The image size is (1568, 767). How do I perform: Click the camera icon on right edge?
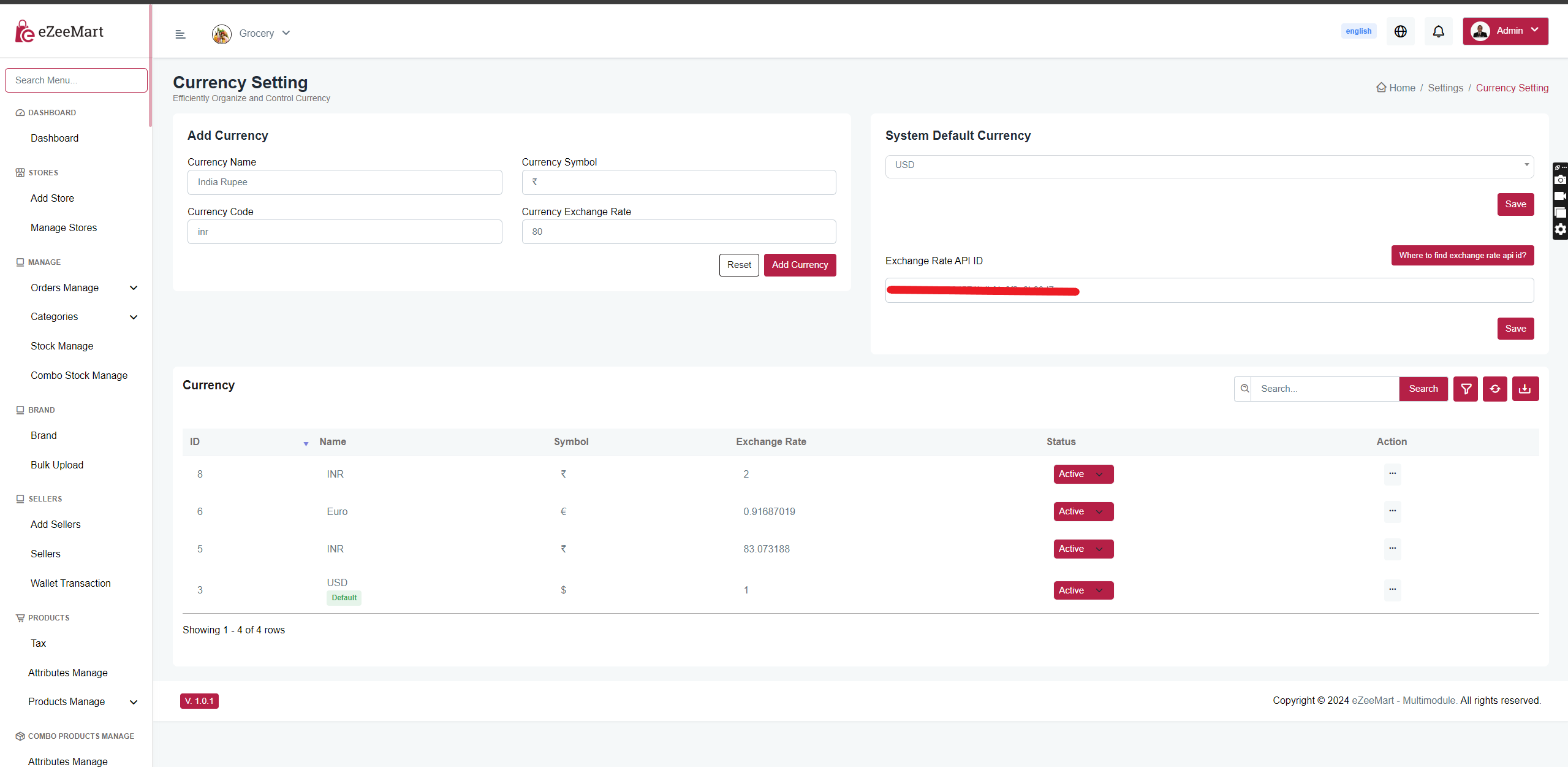pyautogui.click(x=1561, y=180)
